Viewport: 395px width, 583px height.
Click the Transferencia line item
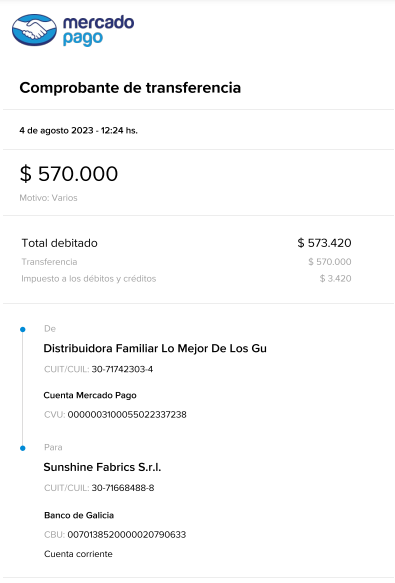coord(49,262)
